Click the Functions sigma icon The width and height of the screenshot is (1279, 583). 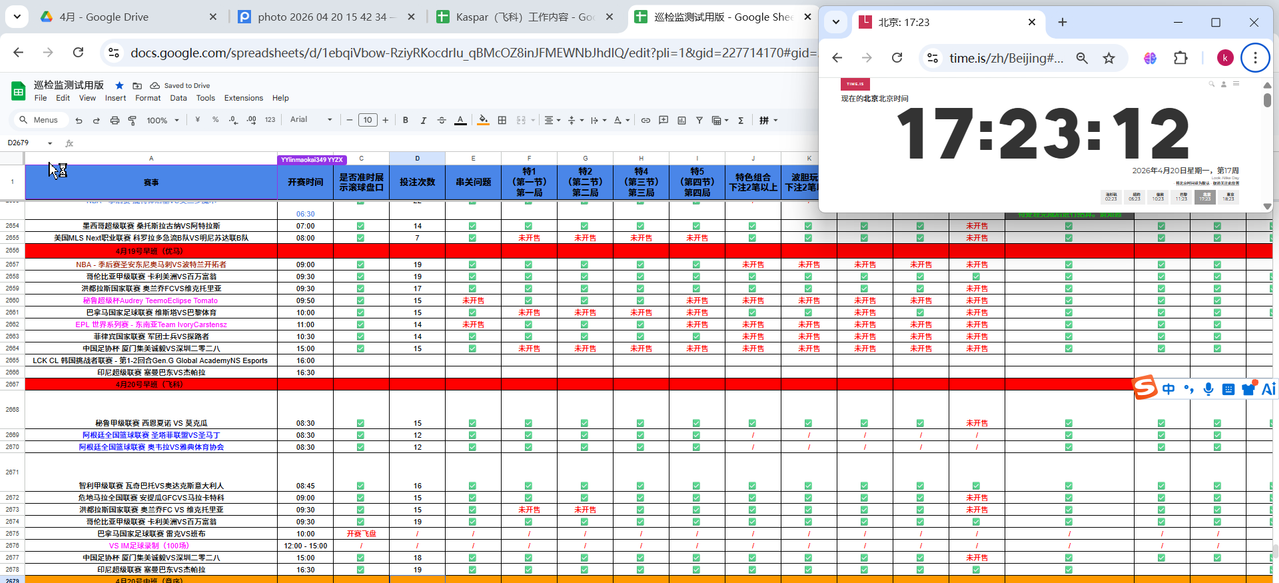(x=740, y=120)
